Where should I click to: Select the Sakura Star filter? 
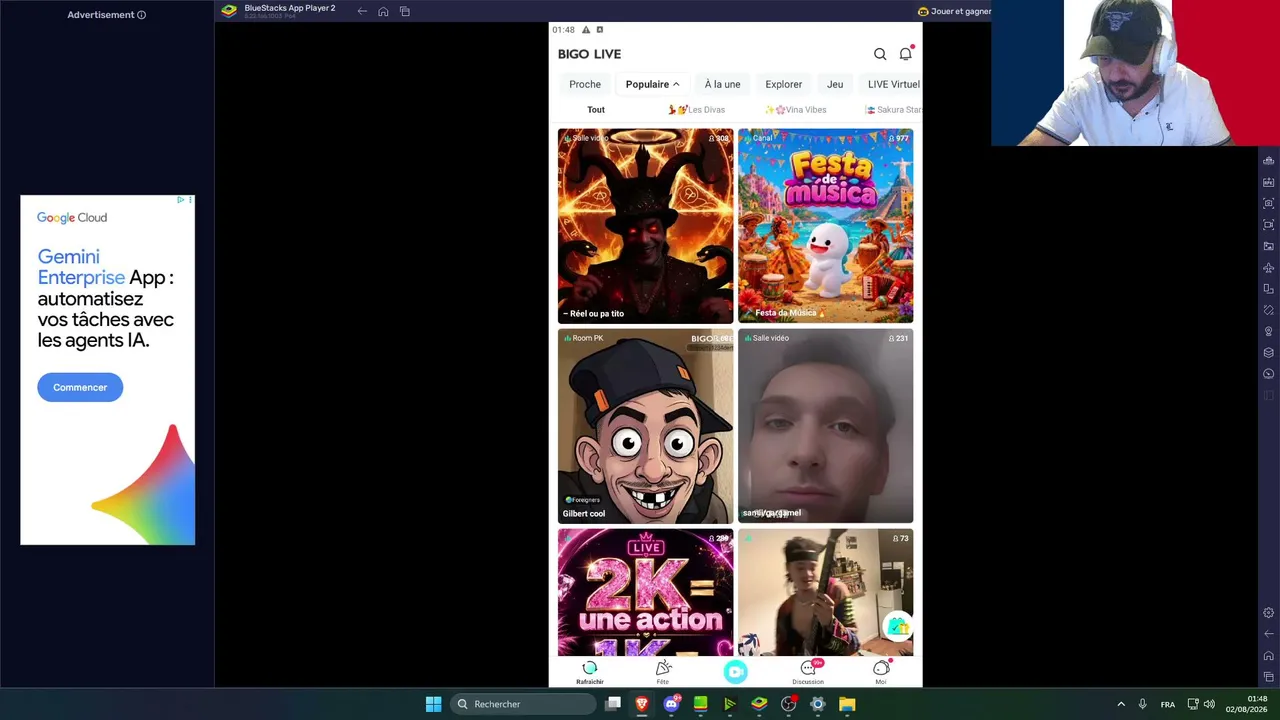coord(893,110)
